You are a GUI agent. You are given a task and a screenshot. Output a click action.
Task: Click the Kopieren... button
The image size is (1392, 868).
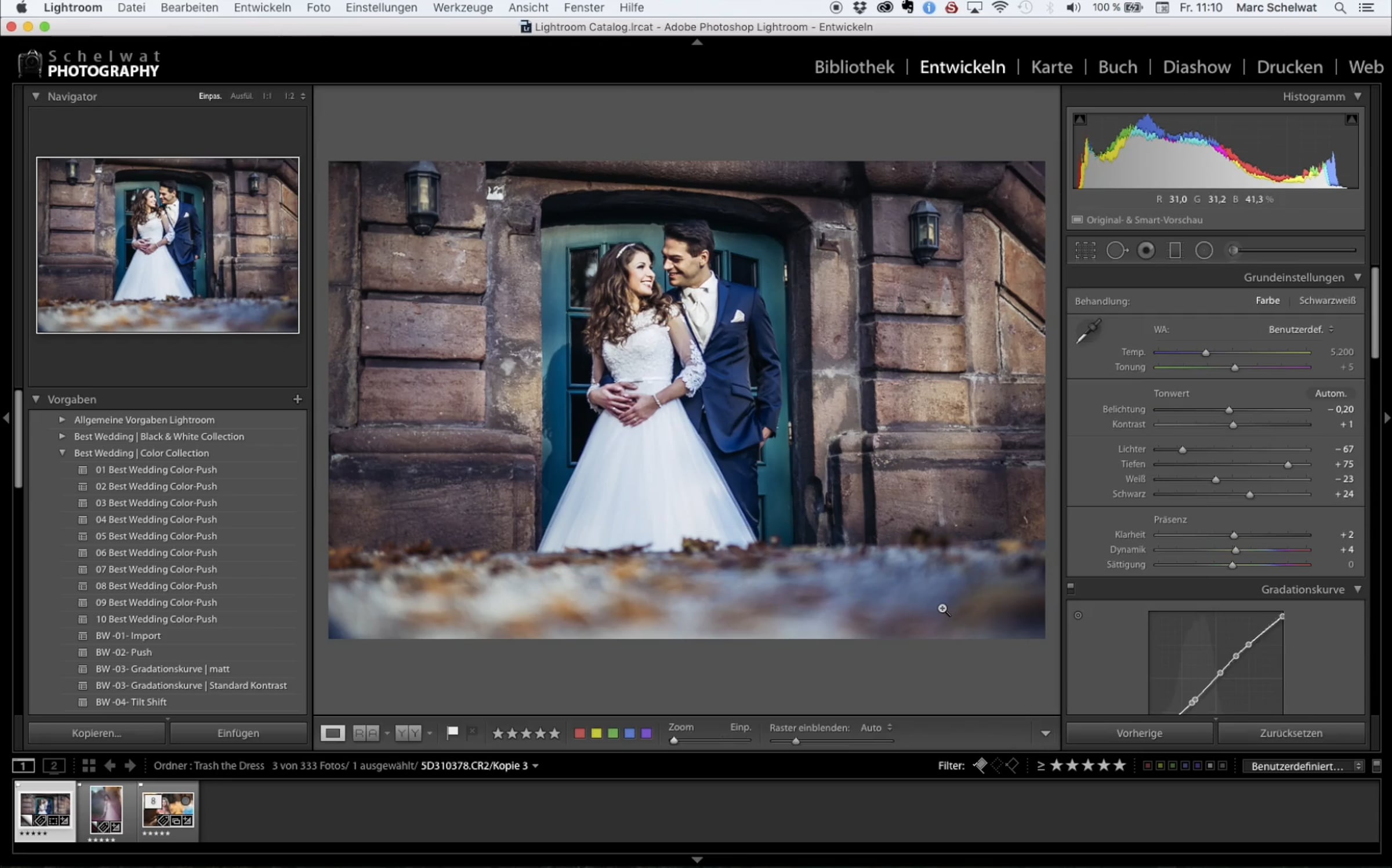pos(96,733)
